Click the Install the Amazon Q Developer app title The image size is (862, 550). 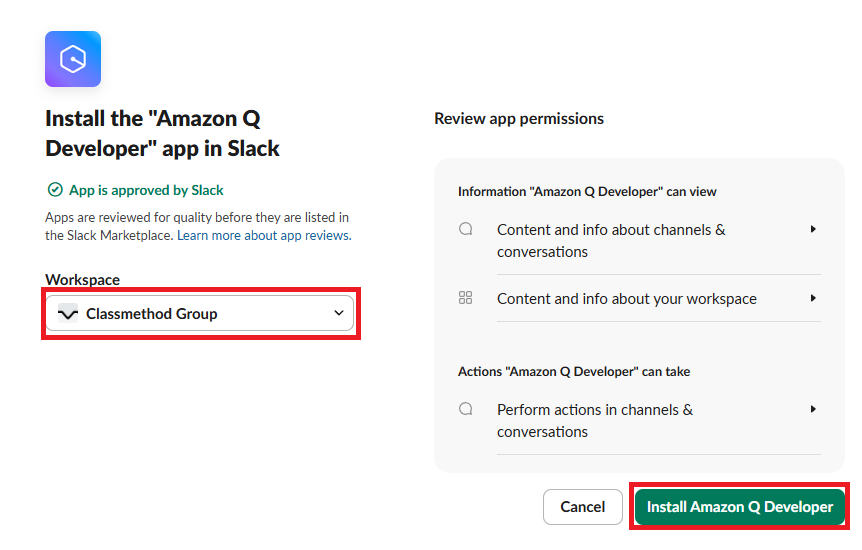point(162,133)
